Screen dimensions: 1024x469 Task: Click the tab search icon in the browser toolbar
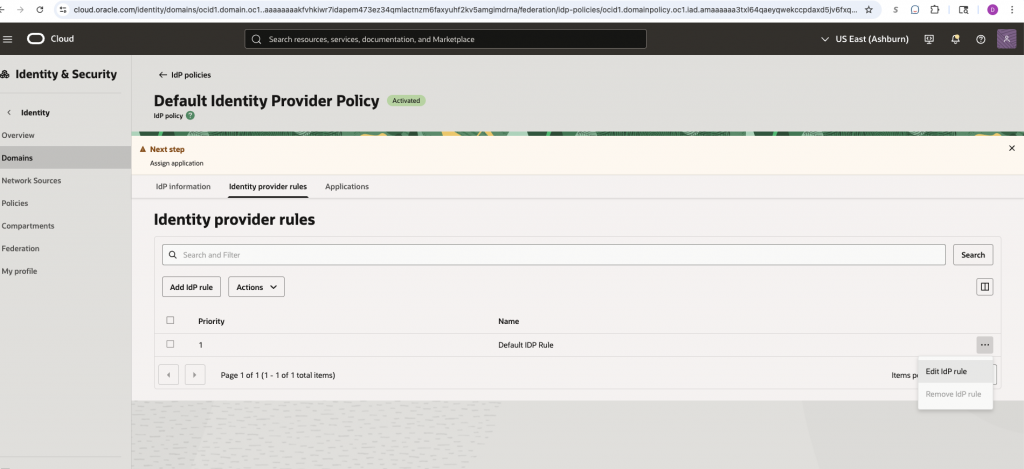963,10
